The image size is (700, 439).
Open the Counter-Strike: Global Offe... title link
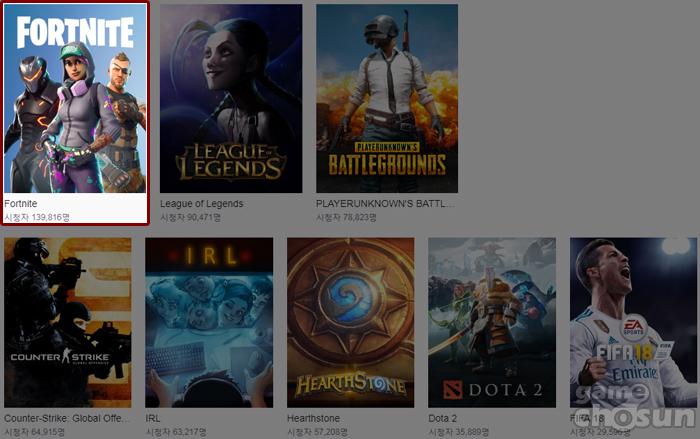tap(67, 419)
